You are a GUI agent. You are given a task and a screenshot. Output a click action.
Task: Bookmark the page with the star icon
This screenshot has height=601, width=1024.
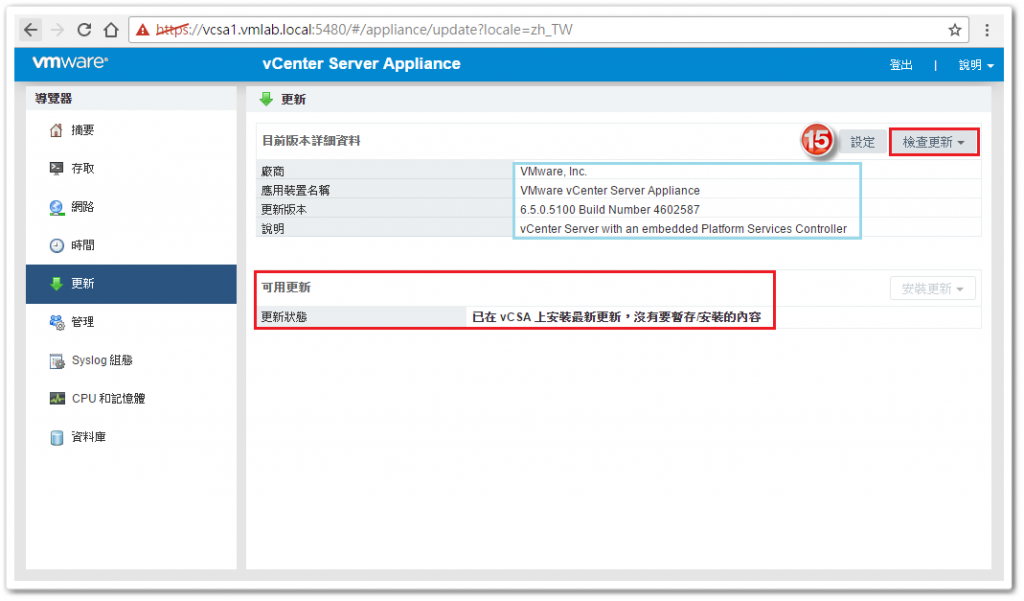(955, 30)
